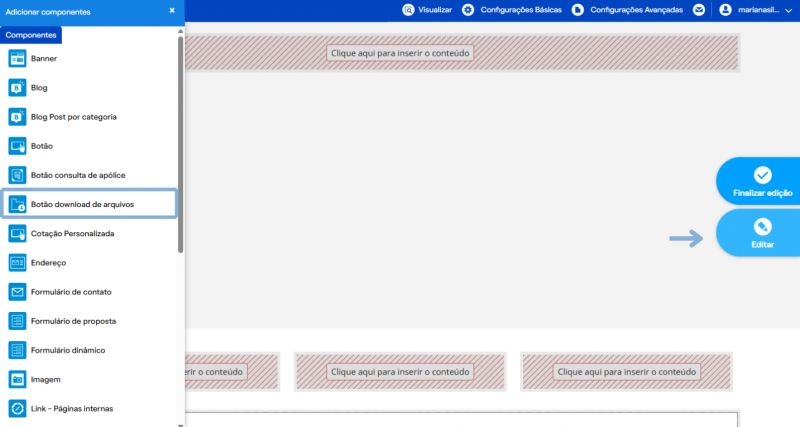Viewport: 800px width, 427px height.
Task: Close the Adicionar componentes panel
Action: point(172,10)
